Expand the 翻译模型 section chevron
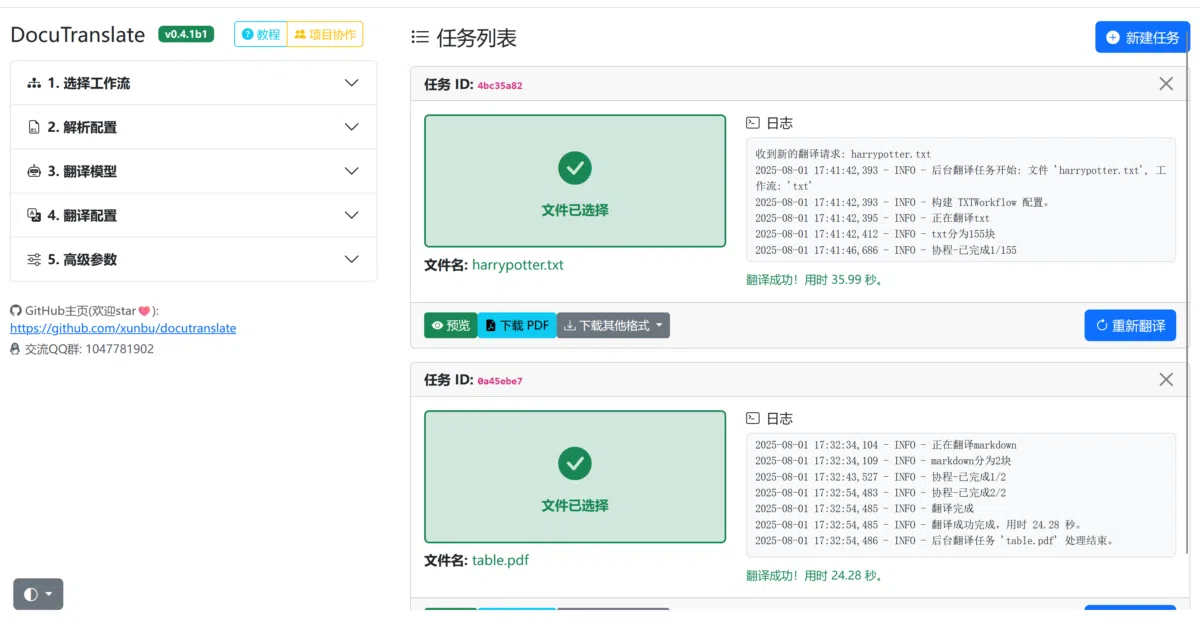The height and width of the screenshot is (630, 1200). click(351, 171)
